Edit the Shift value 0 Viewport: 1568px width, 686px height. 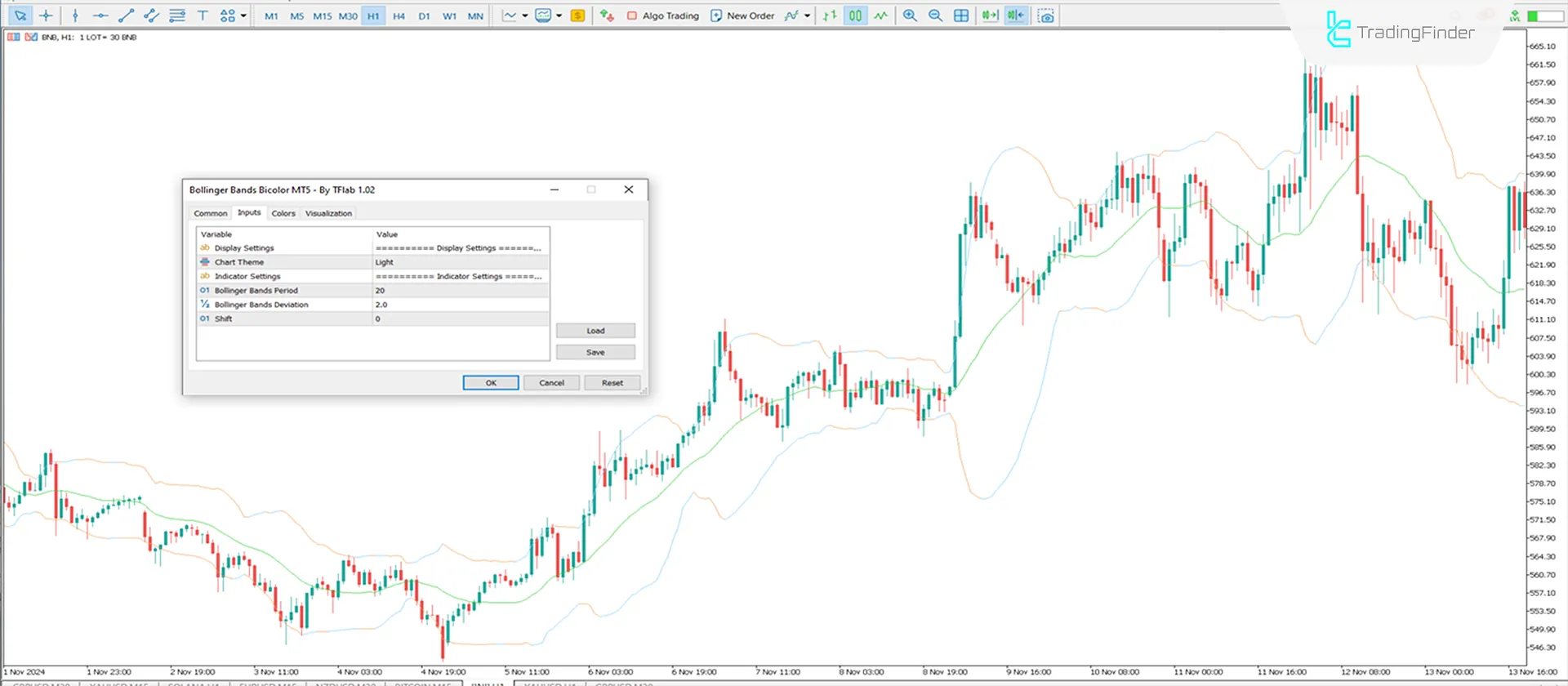coord(461,318)
